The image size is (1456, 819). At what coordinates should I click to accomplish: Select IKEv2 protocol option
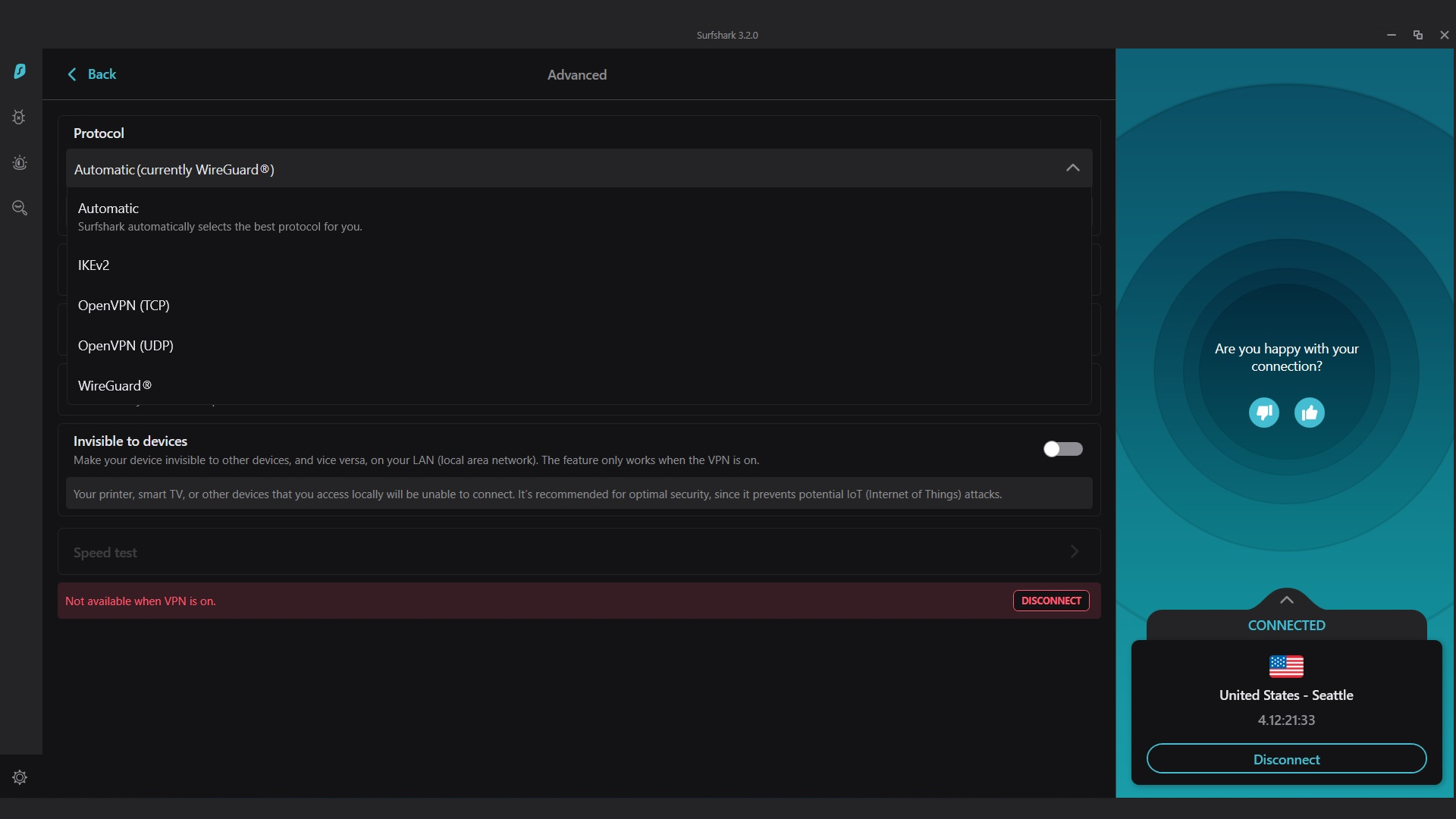(579, 265)
